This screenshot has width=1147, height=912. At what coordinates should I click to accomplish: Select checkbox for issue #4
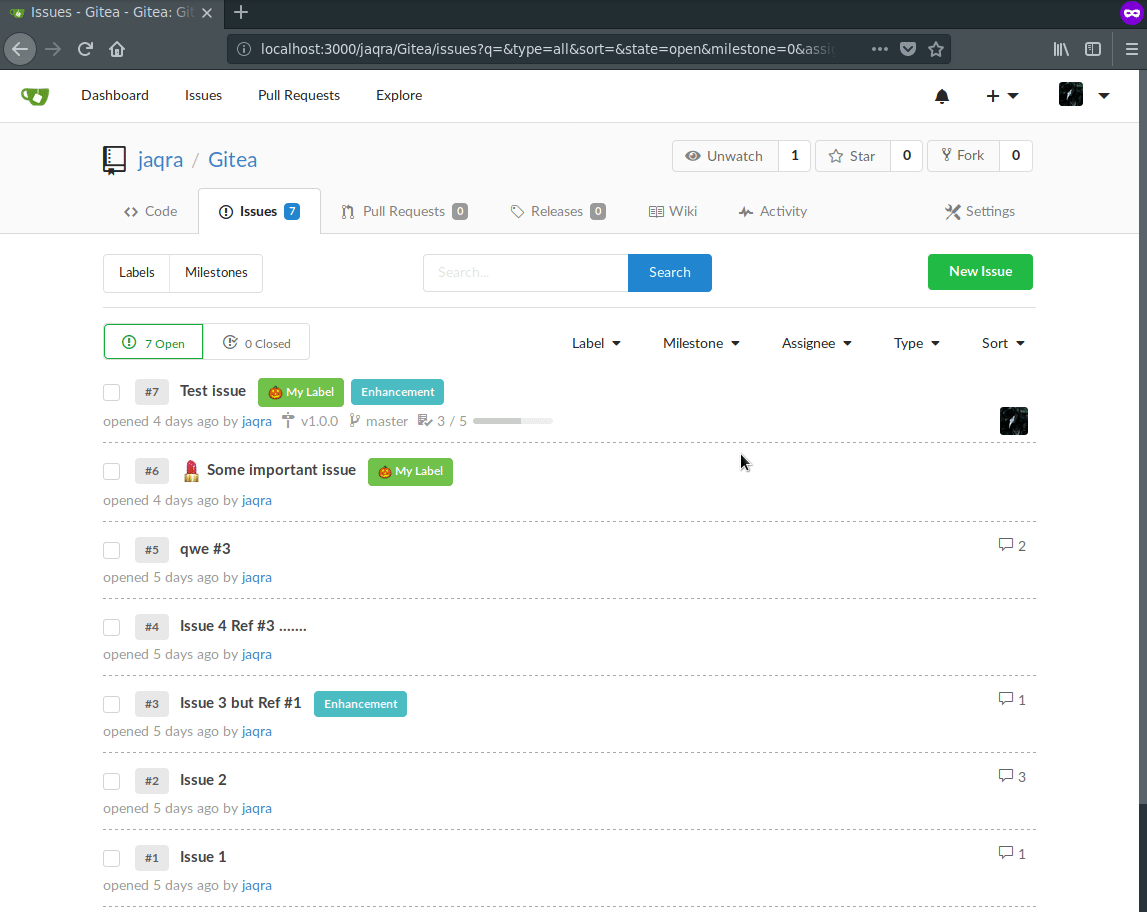111,627
